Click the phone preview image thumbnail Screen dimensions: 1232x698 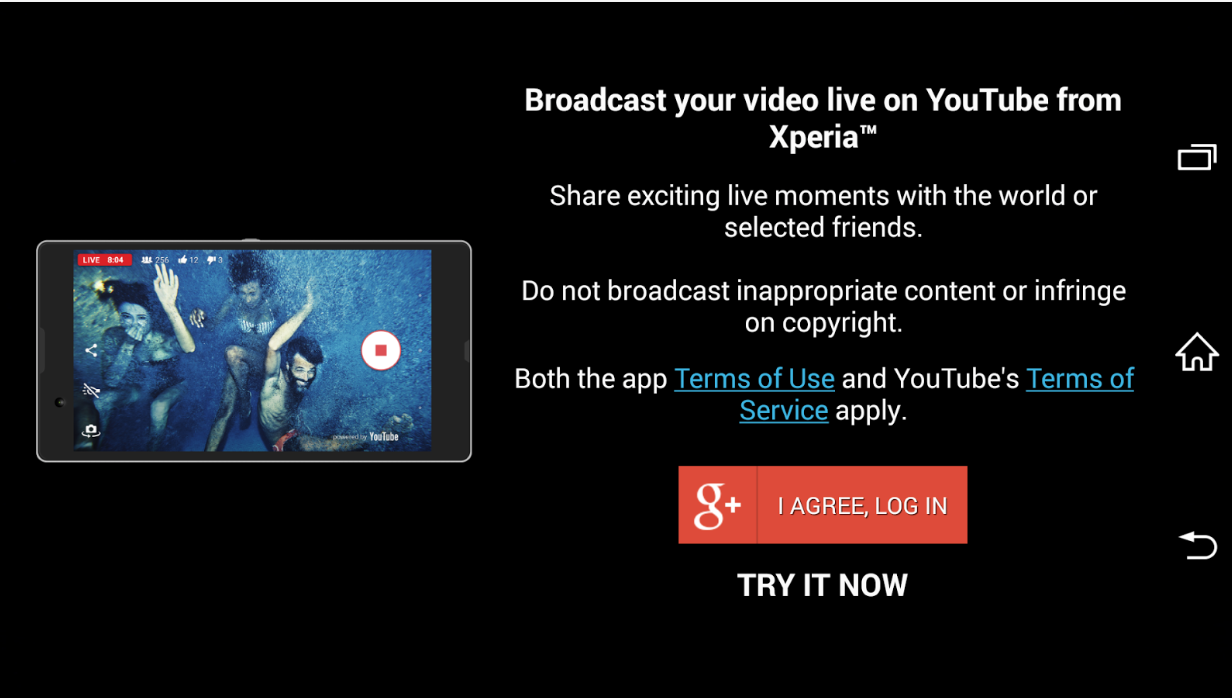coord(254,351)
